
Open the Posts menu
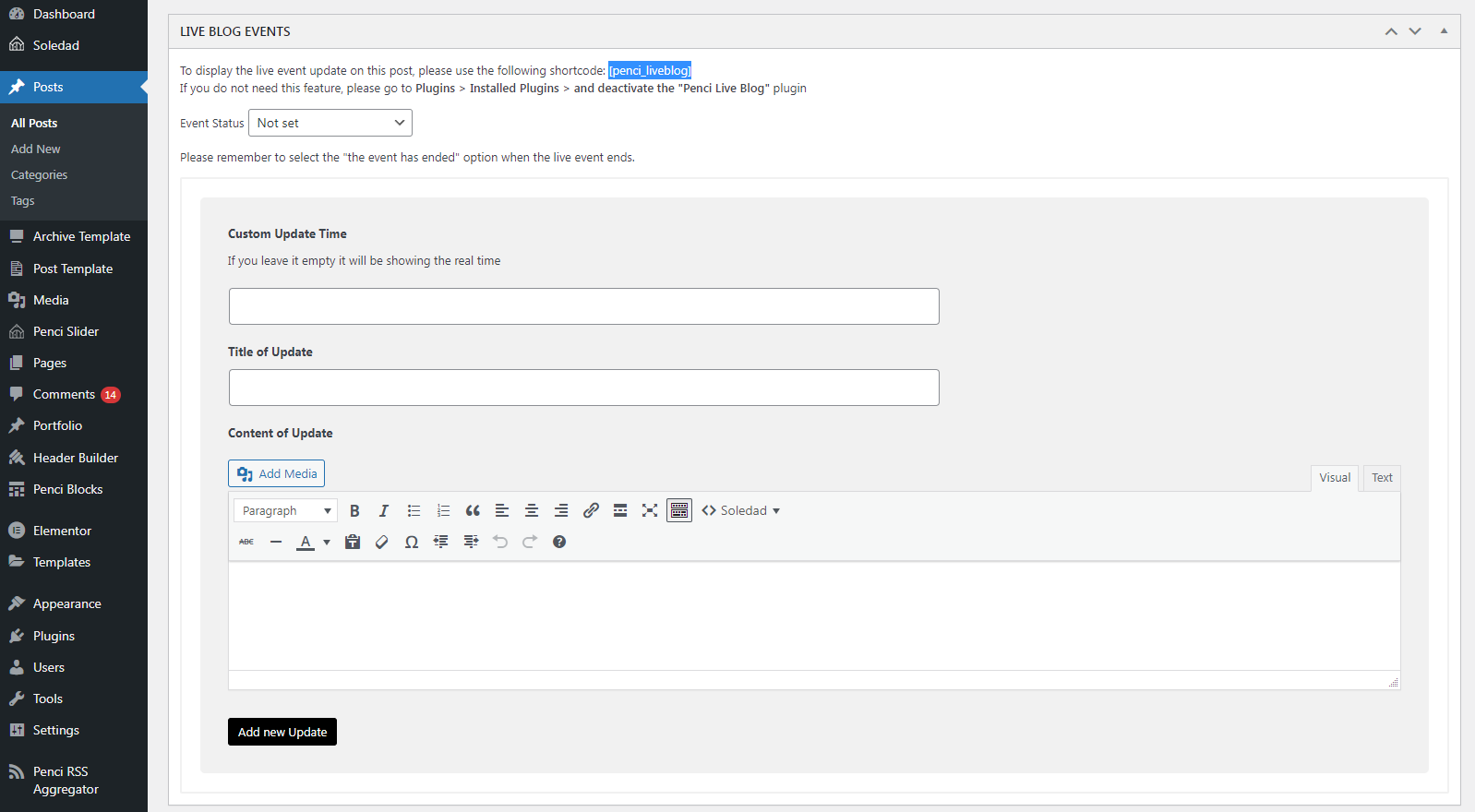tap(74, 87)
